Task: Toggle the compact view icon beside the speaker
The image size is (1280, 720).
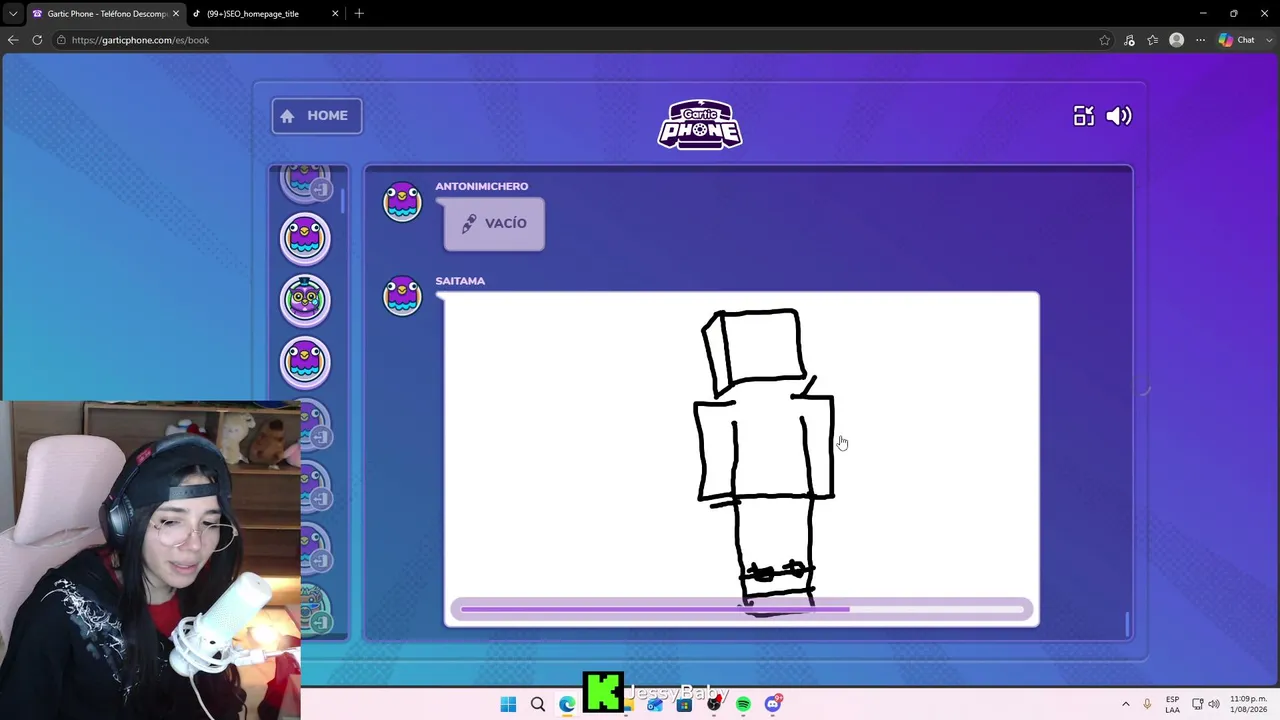Action: point(1084,116)
